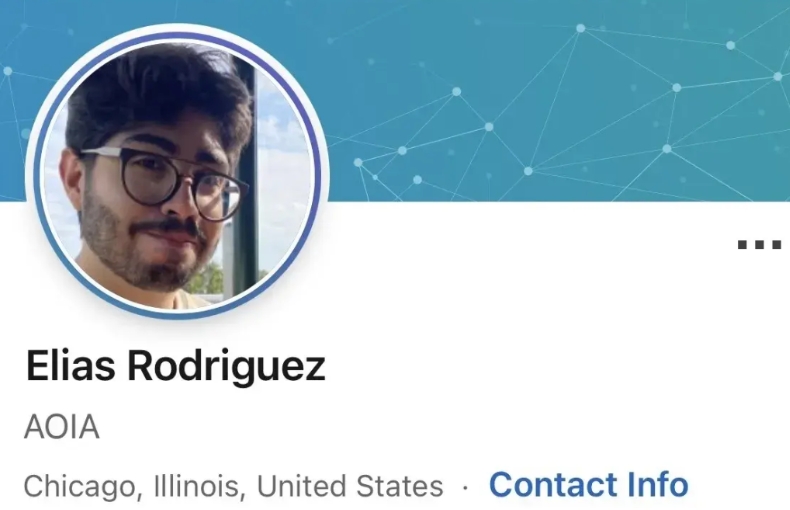Click the rightmost dot of More menu

776,245
